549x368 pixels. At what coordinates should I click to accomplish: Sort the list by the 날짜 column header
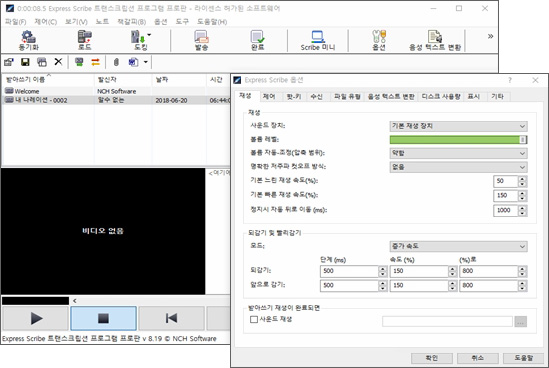179,80
